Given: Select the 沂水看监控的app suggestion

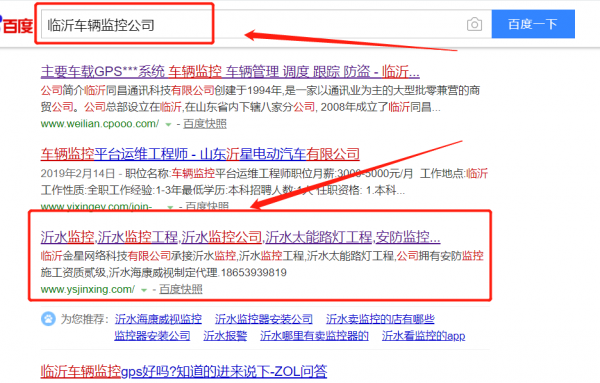Looking at the screenshot, I should point(423,336).
